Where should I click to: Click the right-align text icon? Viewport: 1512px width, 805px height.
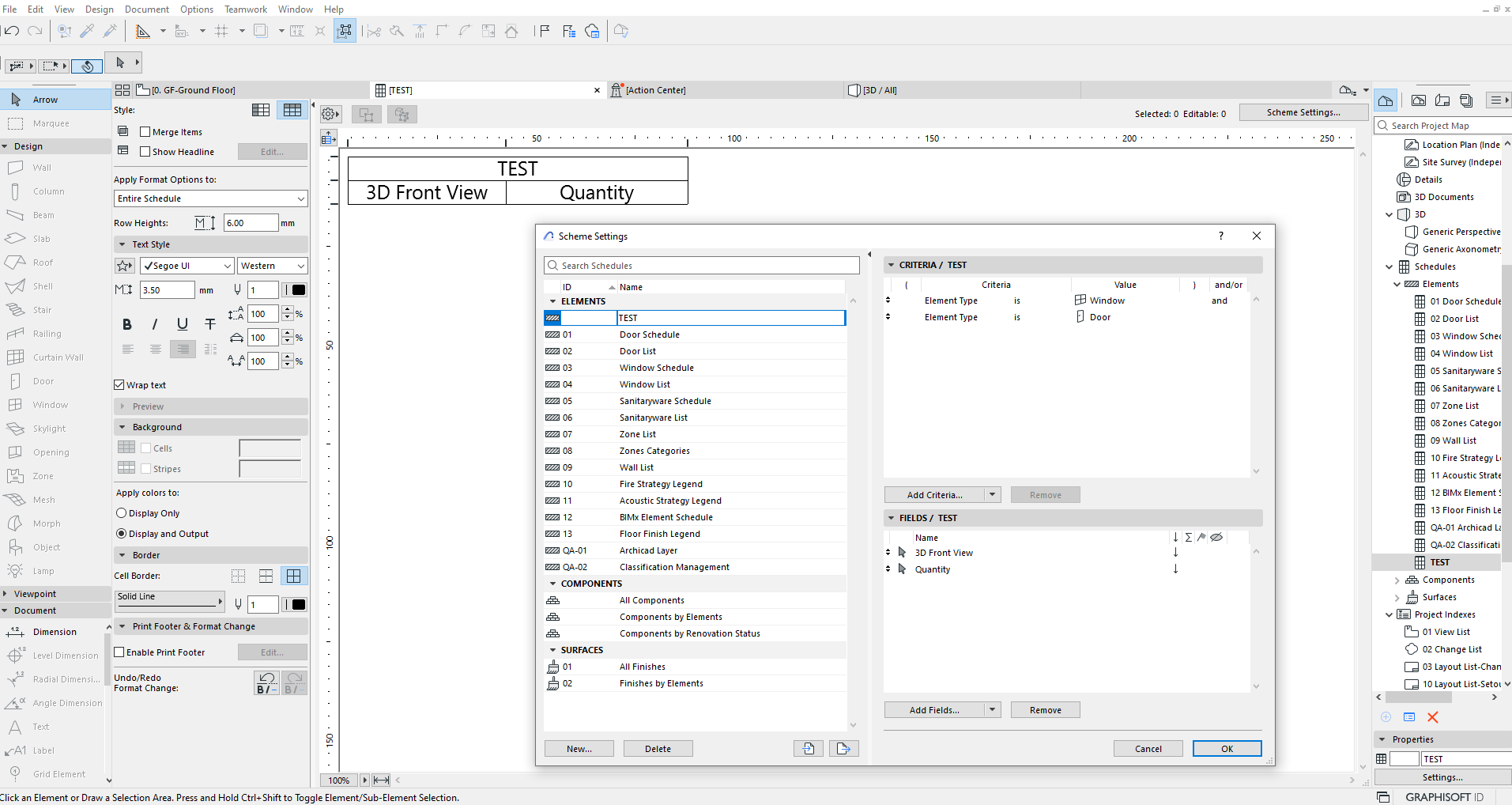[183, 349]
